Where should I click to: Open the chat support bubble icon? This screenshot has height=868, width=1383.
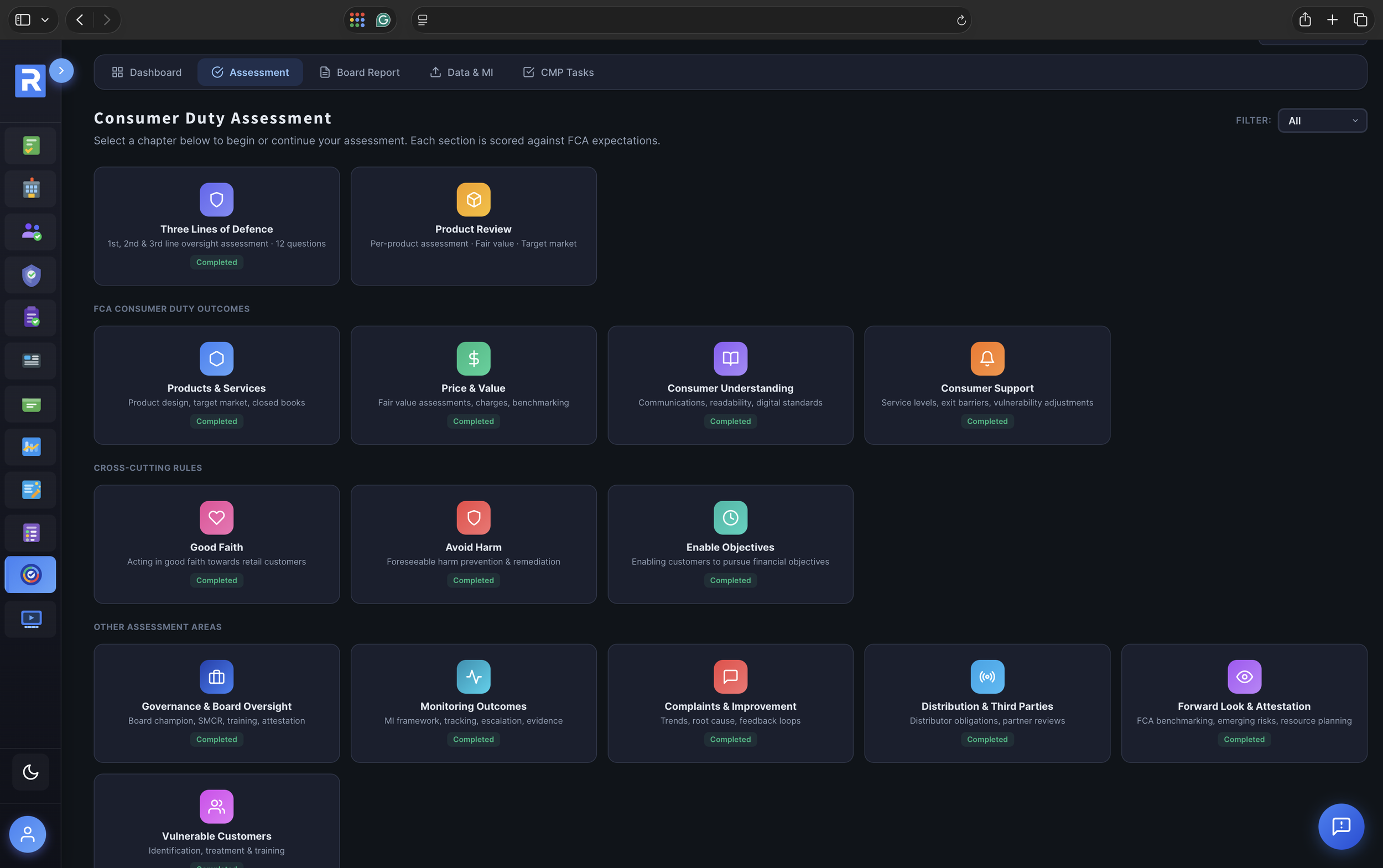point(1340,825)
